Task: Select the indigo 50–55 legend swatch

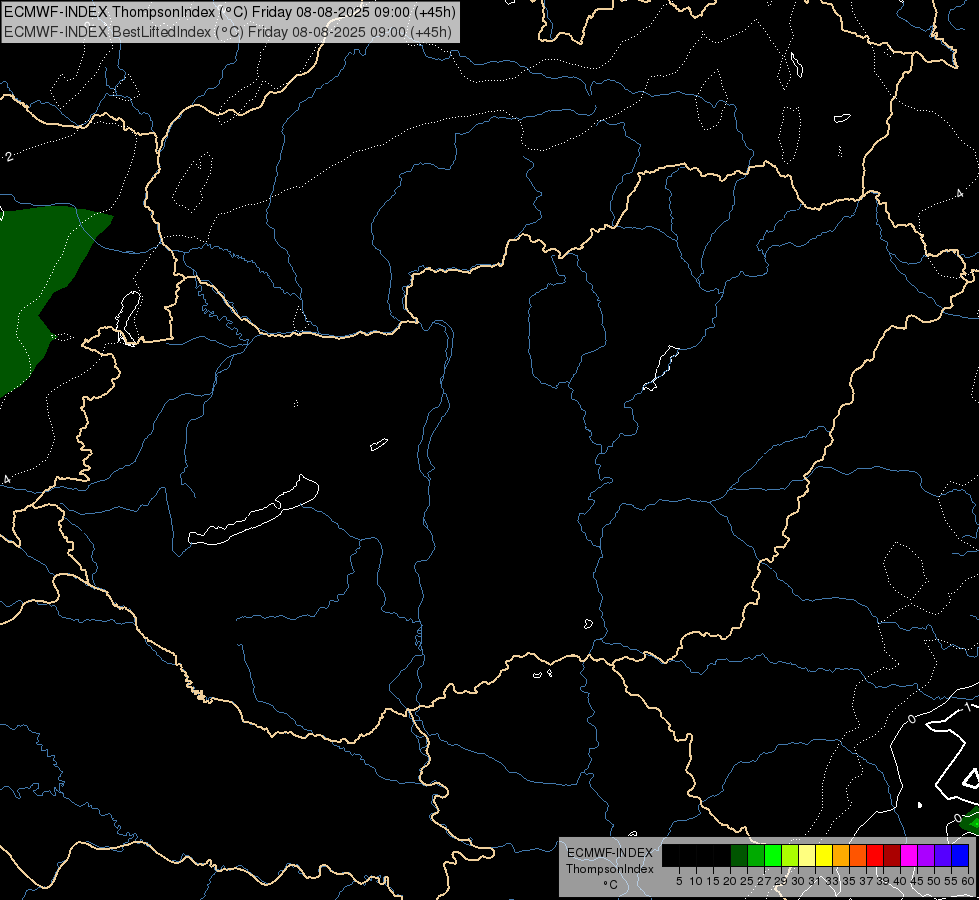Action: click(943, 856)
